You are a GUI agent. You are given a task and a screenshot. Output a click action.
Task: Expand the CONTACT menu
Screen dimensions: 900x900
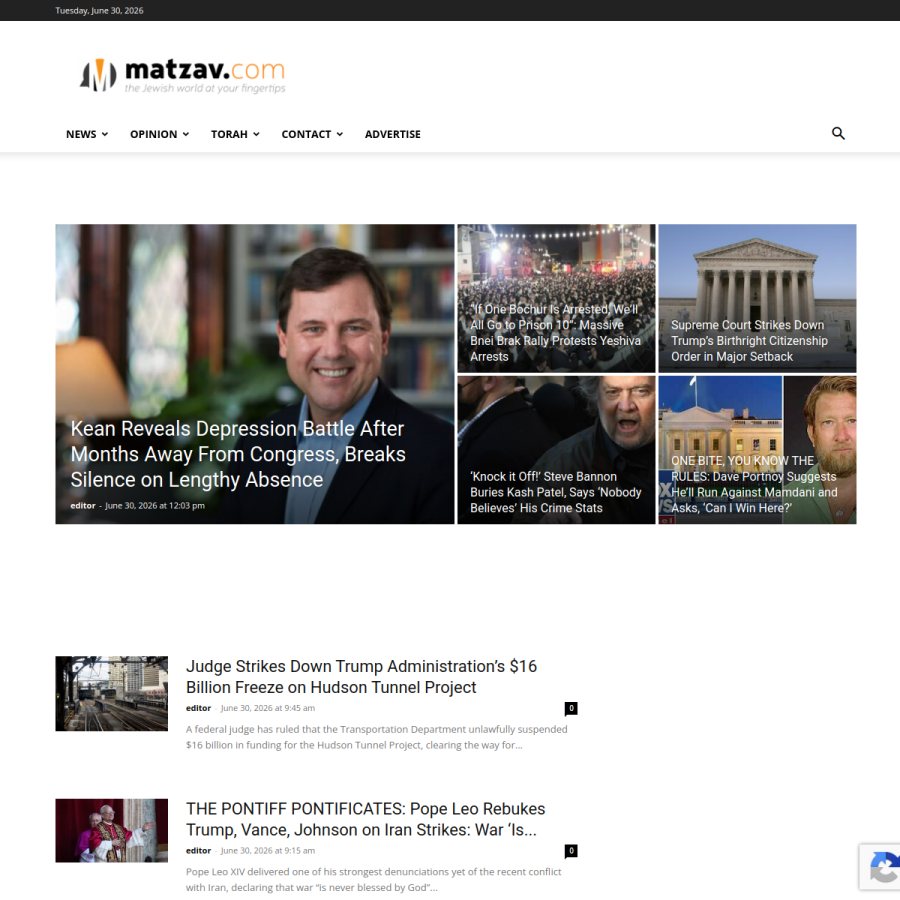[312, 134]
